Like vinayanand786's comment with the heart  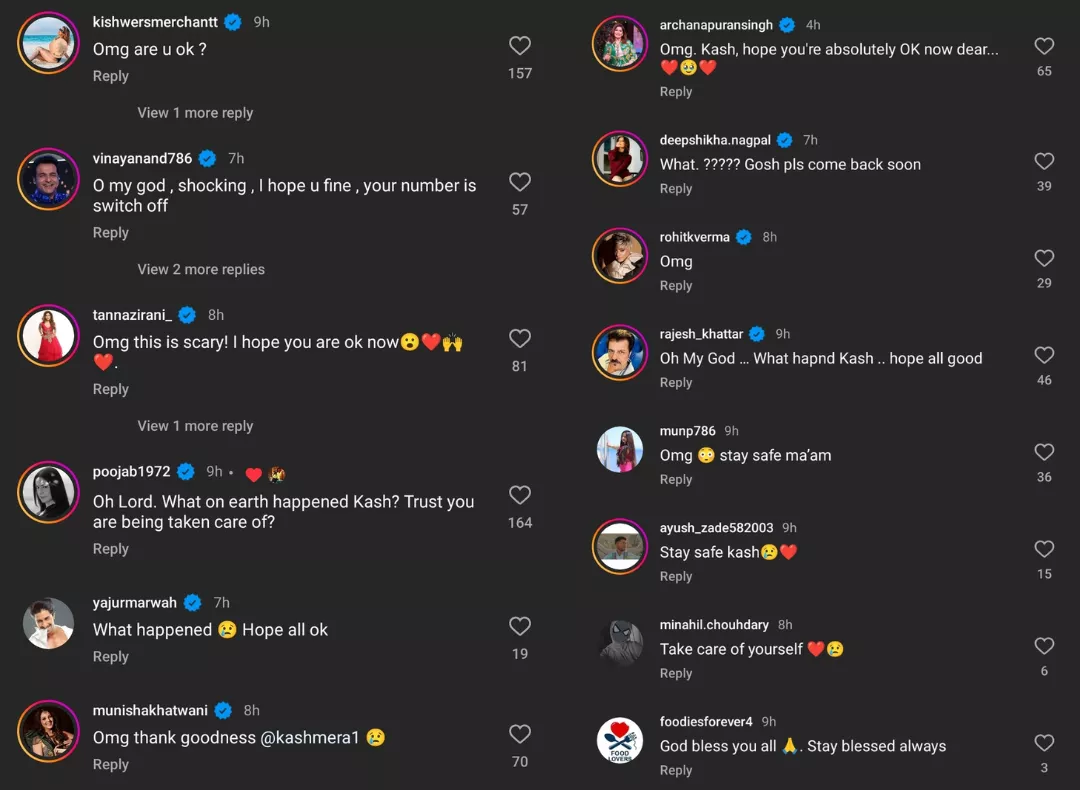pyautogui.click(x=520, y=182)
